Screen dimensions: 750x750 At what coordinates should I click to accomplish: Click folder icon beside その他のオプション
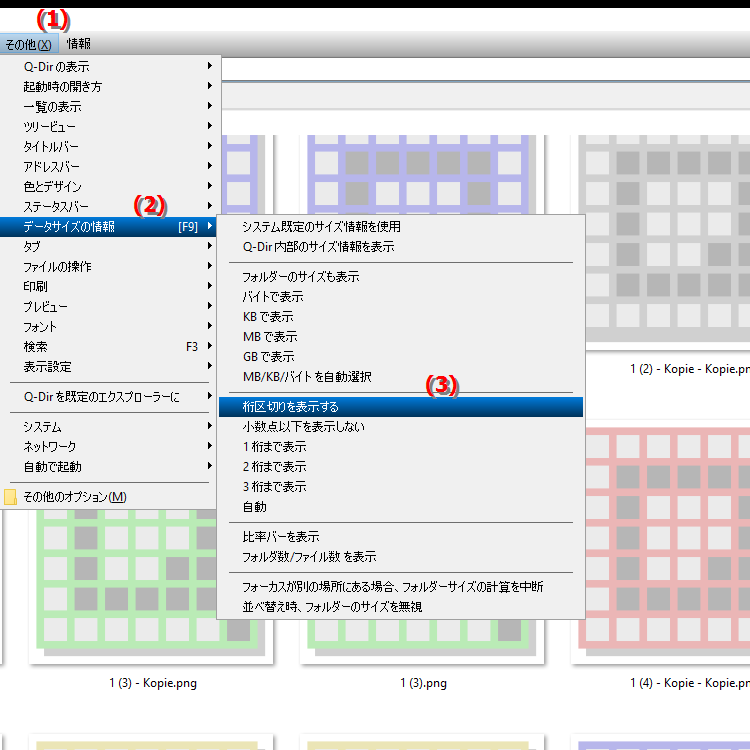tap(10, 497)
